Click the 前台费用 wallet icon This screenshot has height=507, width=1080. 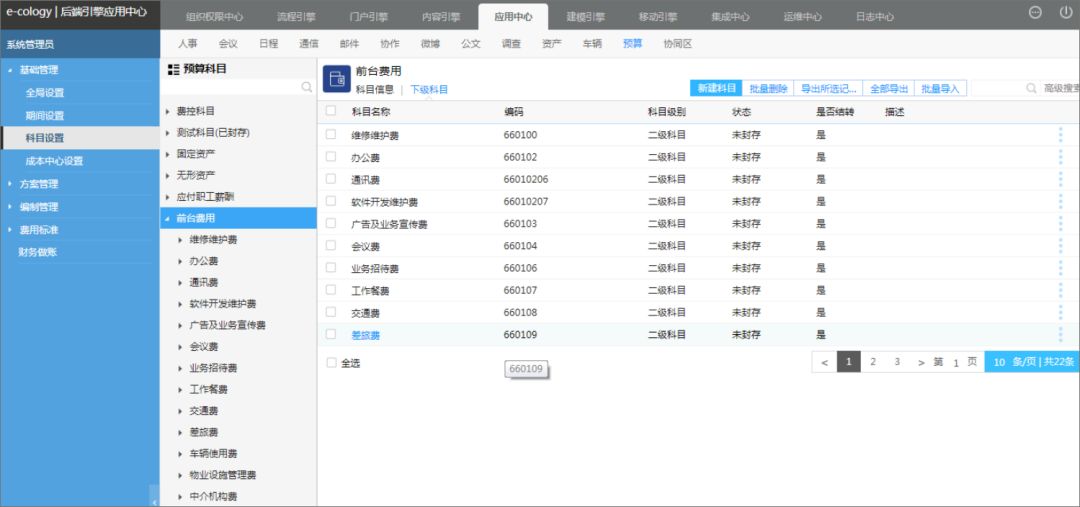(x=337, y=79)
